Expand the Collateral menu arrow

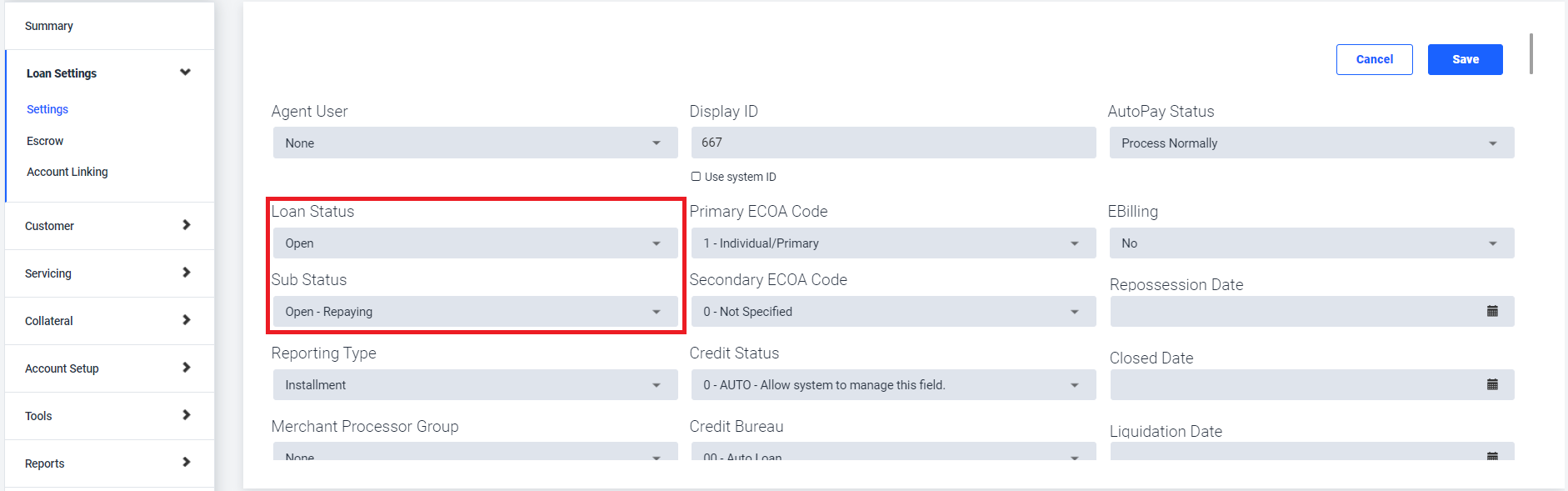coord(186,320)
